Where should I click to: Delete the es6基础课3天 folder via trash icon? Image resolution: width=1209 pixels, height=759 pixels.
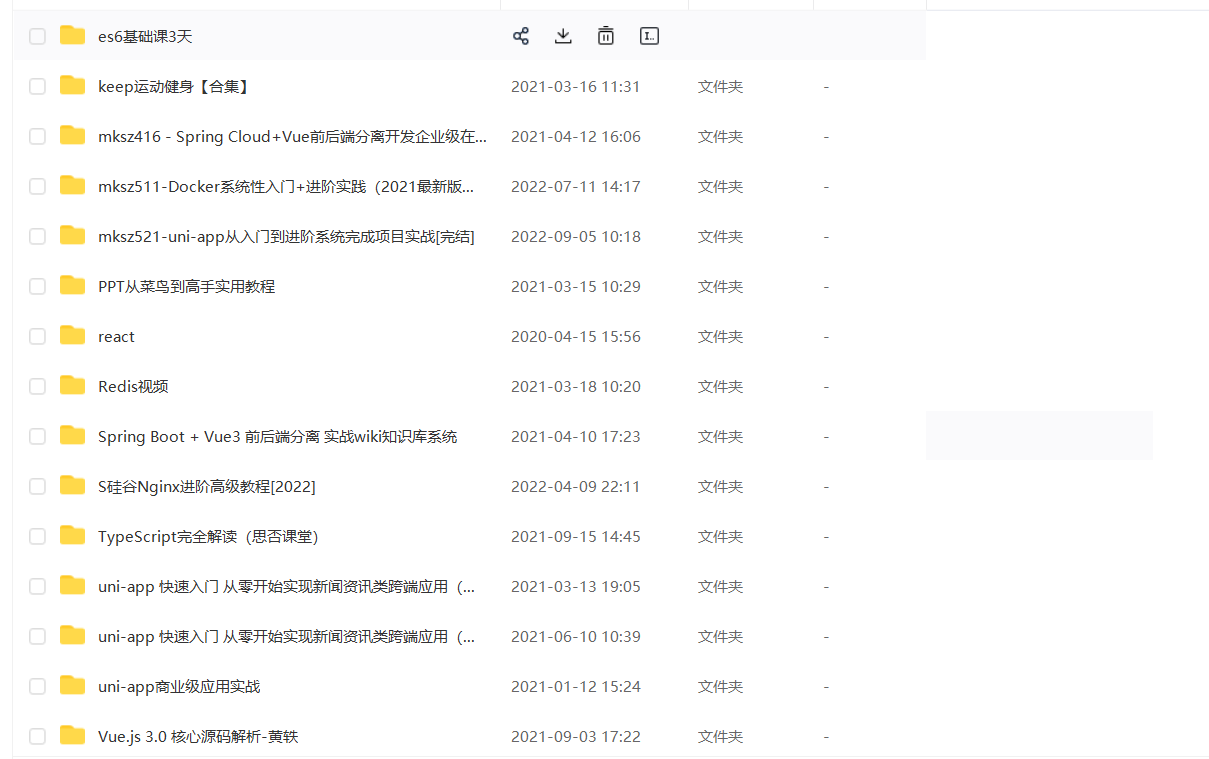pos(606,36)
